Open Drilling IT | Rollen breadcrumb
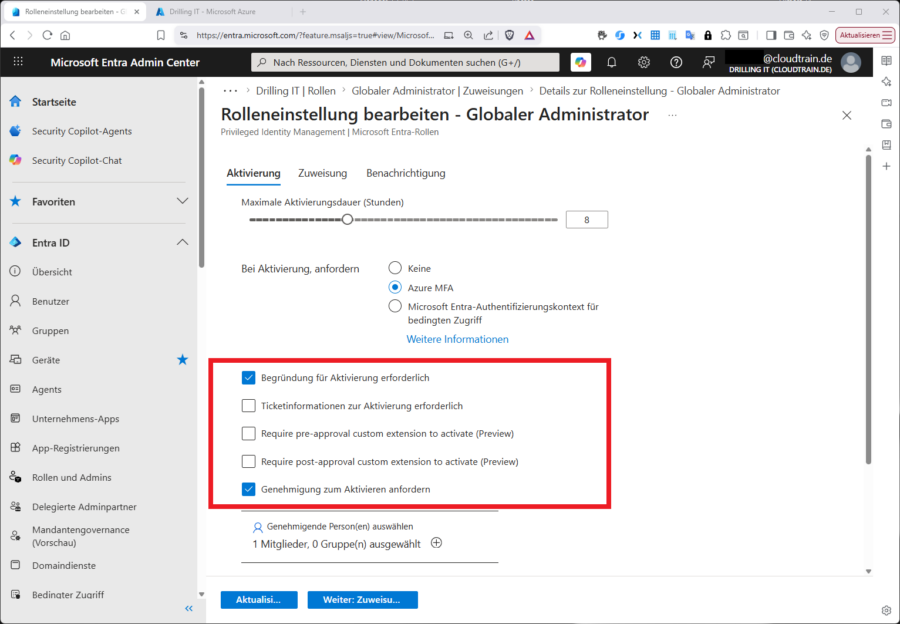Image resolution: width=900 pixels, height=624 pixels. [296, 91]
